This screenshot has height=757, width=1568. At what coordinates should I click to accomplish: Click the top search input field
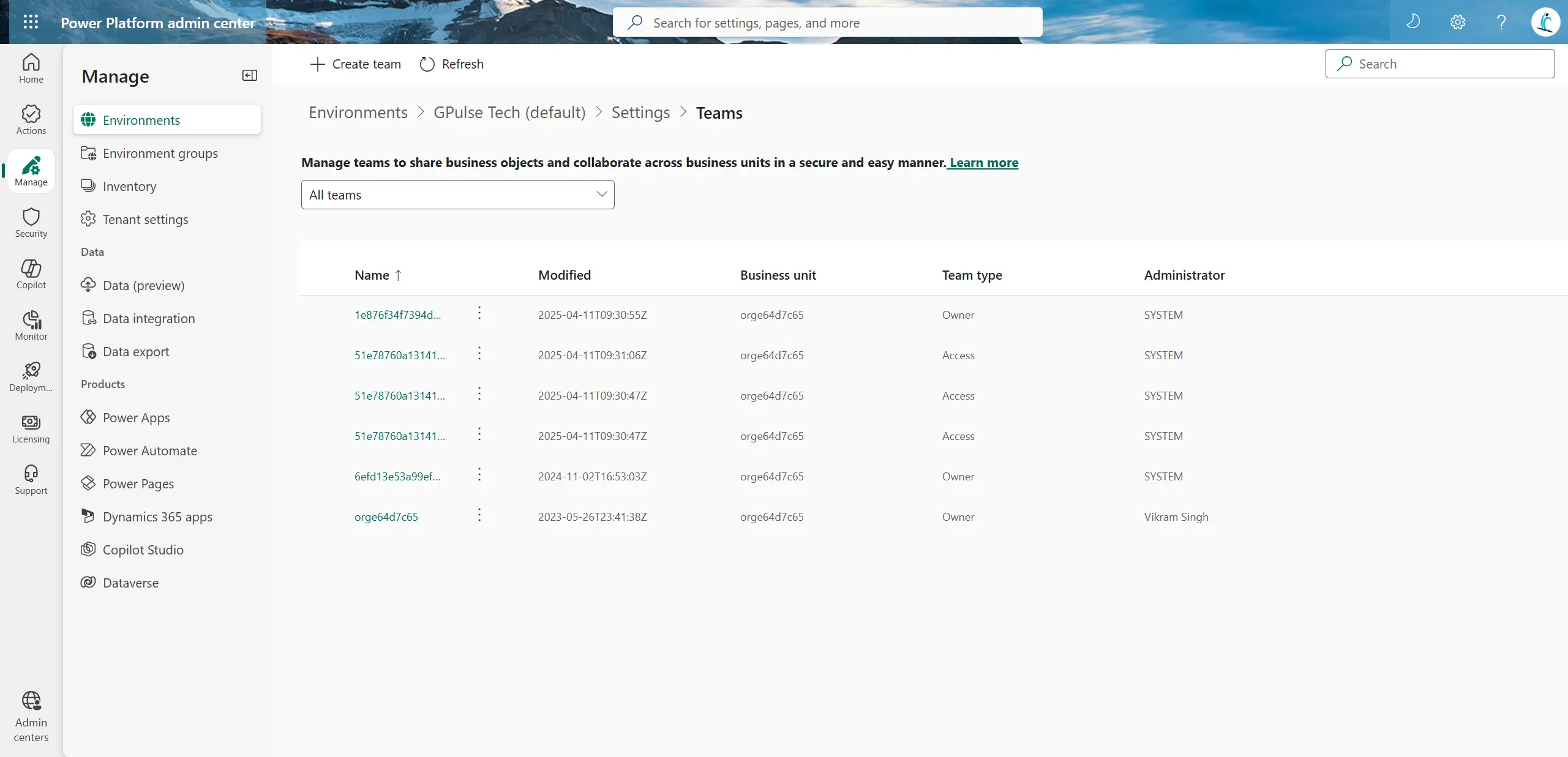click(825, 23)
